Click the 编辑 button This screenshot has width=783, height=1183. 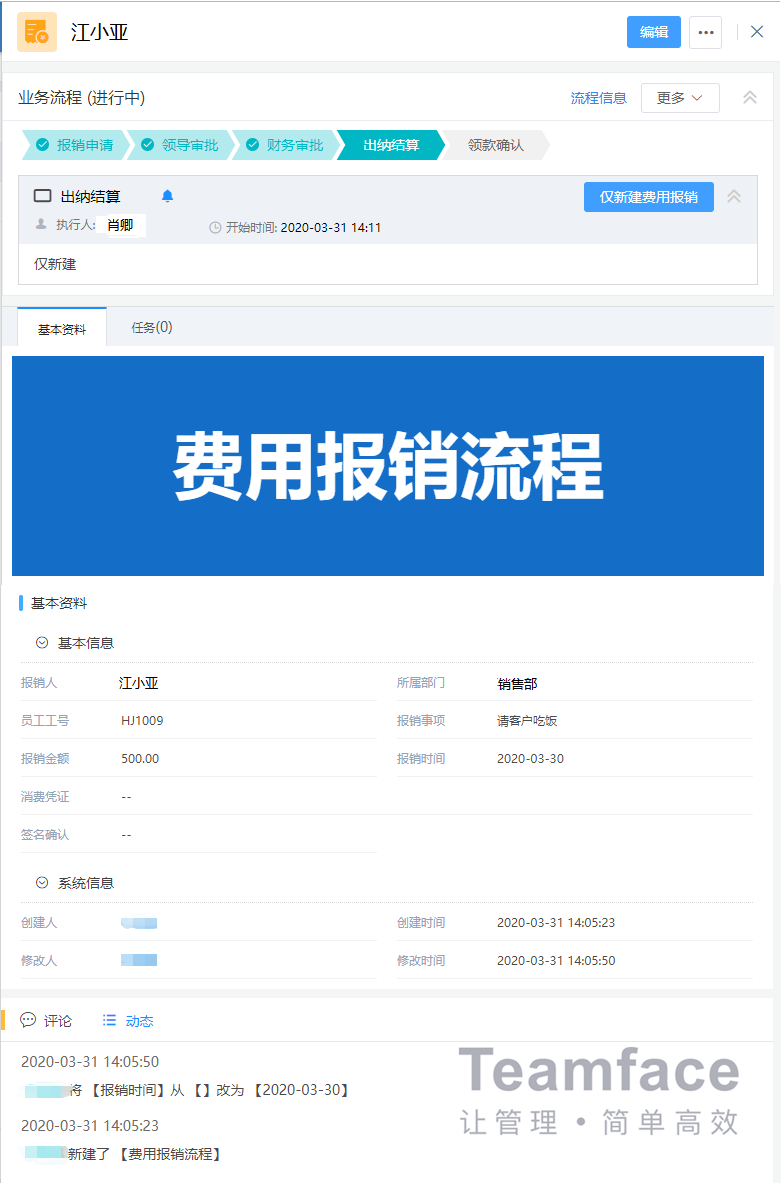(x=653, y=32)
